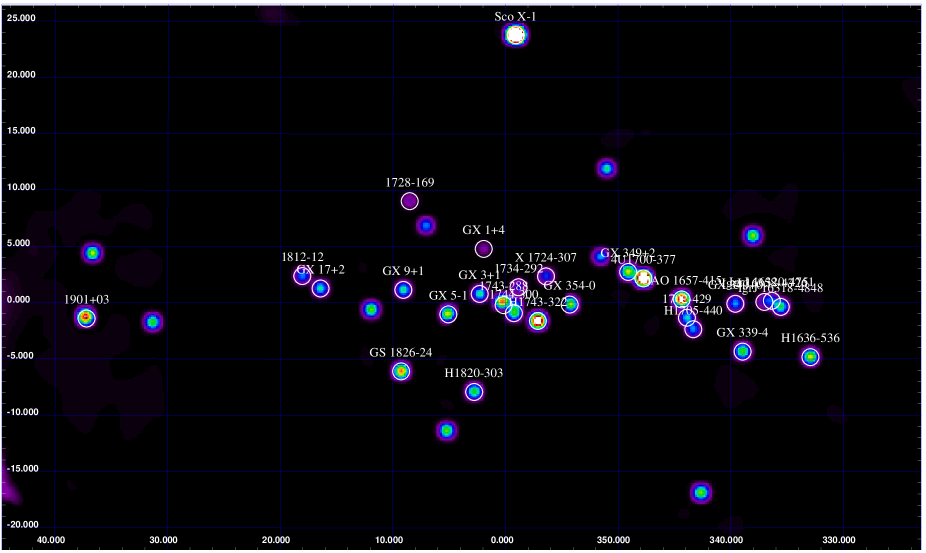The height and width of the screenshot is (553, 926).
Task: Click the GX 1+4 source circle
Action: click(484, 248)
